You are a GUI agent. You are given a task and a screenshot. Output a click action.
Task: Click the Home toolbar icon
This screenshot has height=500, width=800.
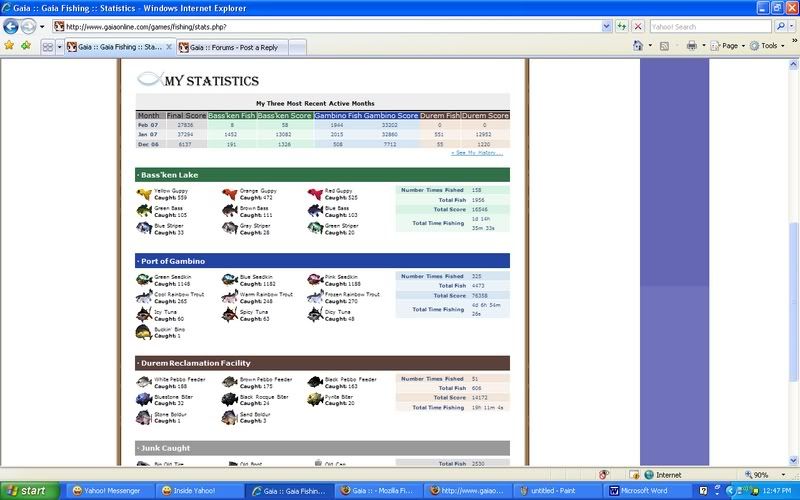[638, 45]
